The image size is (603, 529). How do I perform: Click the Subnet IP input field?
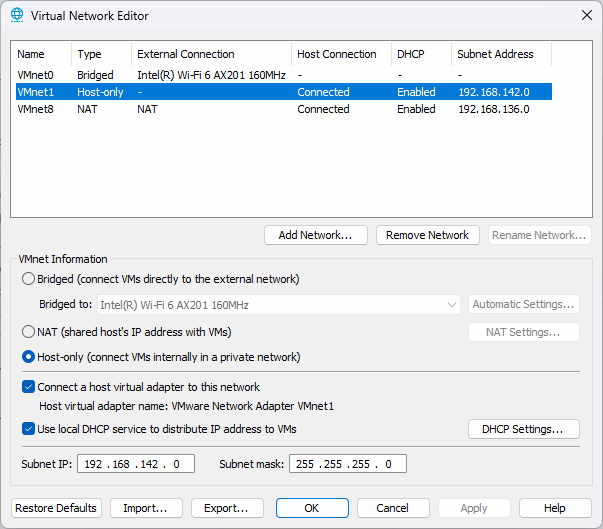pos(136,464)
